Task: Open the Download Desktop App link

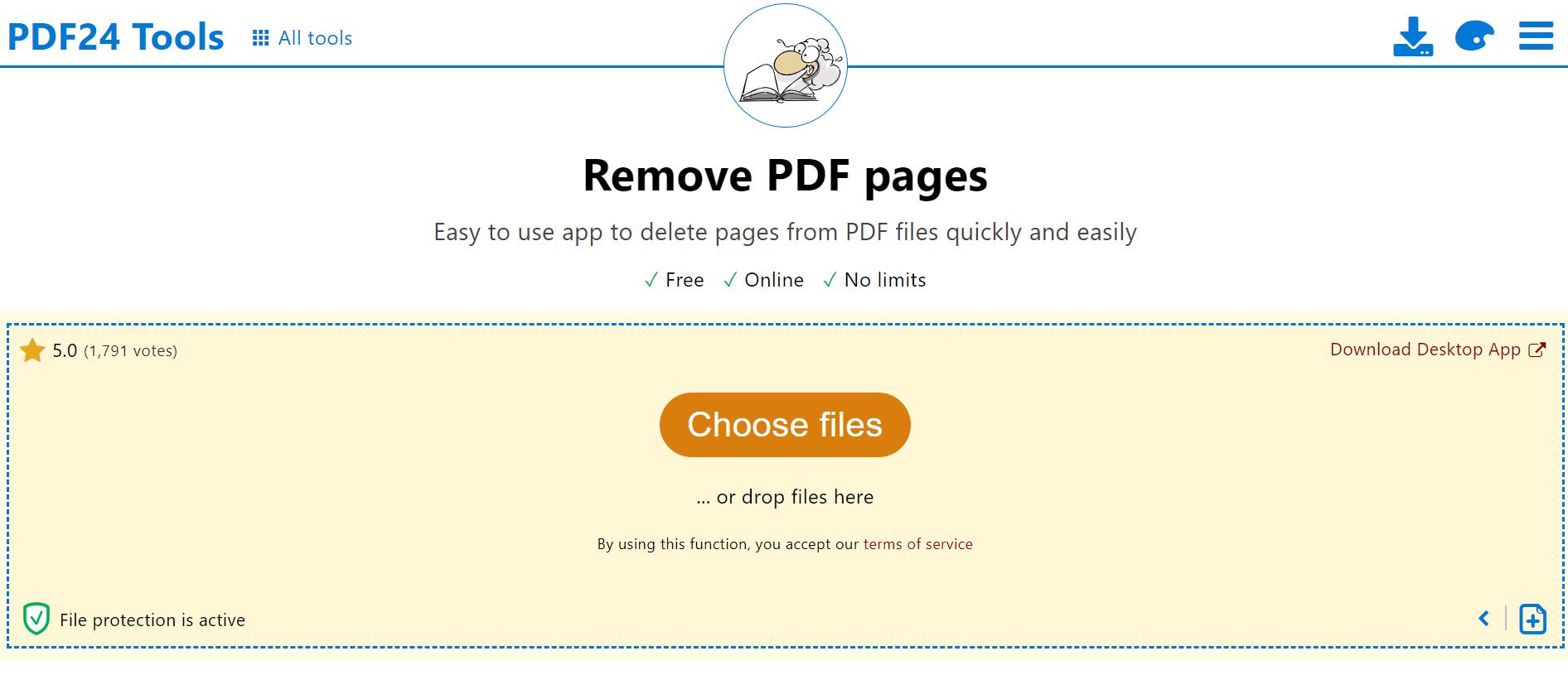Action: tap(1438, 350)
